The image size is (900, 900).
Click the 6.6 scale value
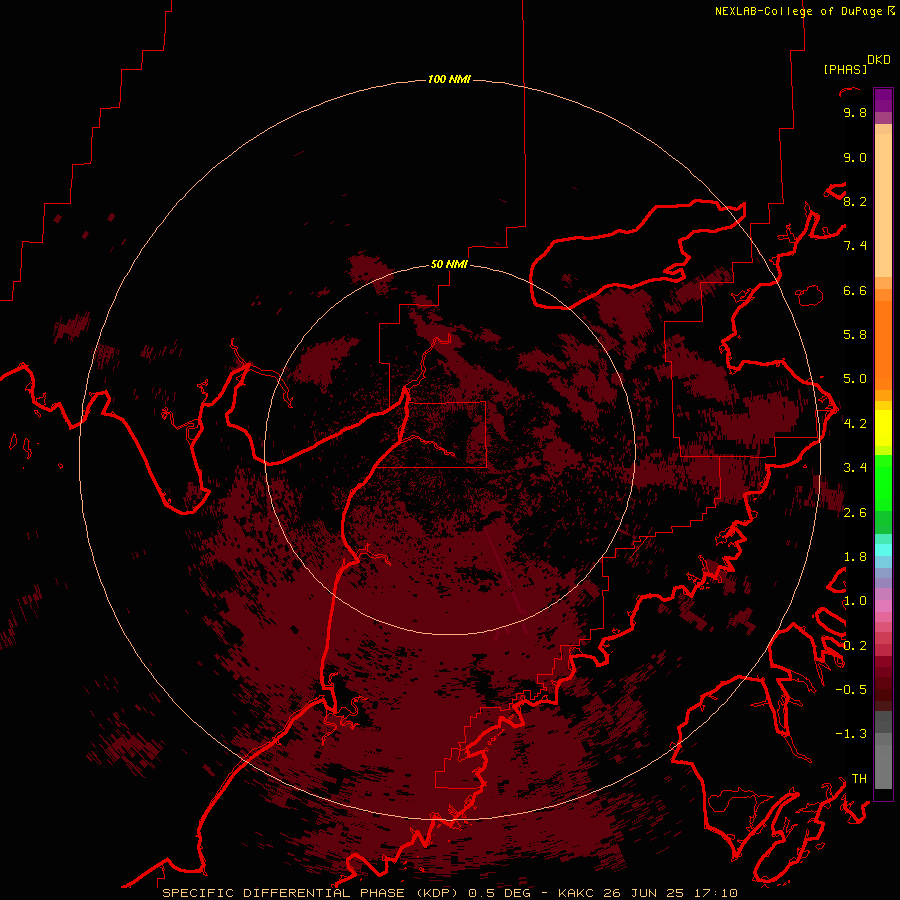(x=855, y=290)
